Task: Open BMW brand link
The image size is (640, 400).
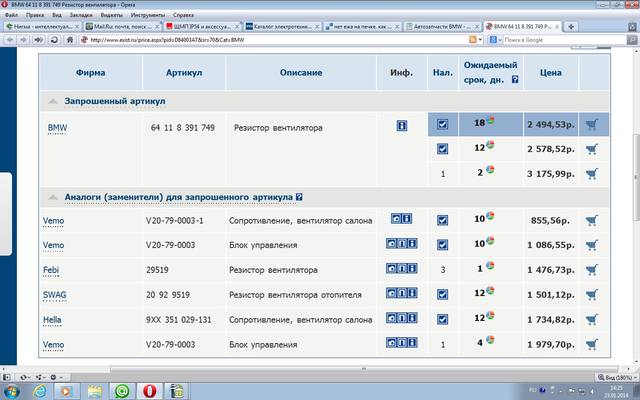Action: click(x=57, y=128)
